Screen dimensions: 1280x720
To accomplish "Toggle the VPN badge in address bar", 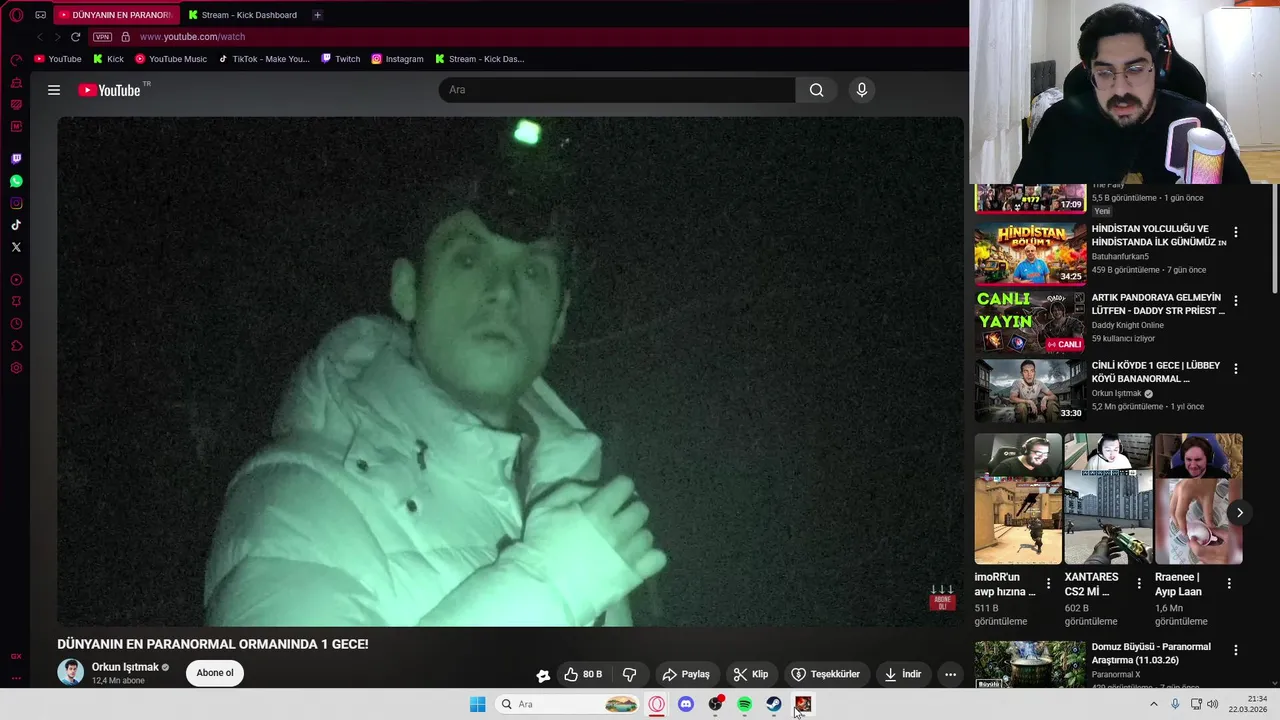I will tap(102, 37).
